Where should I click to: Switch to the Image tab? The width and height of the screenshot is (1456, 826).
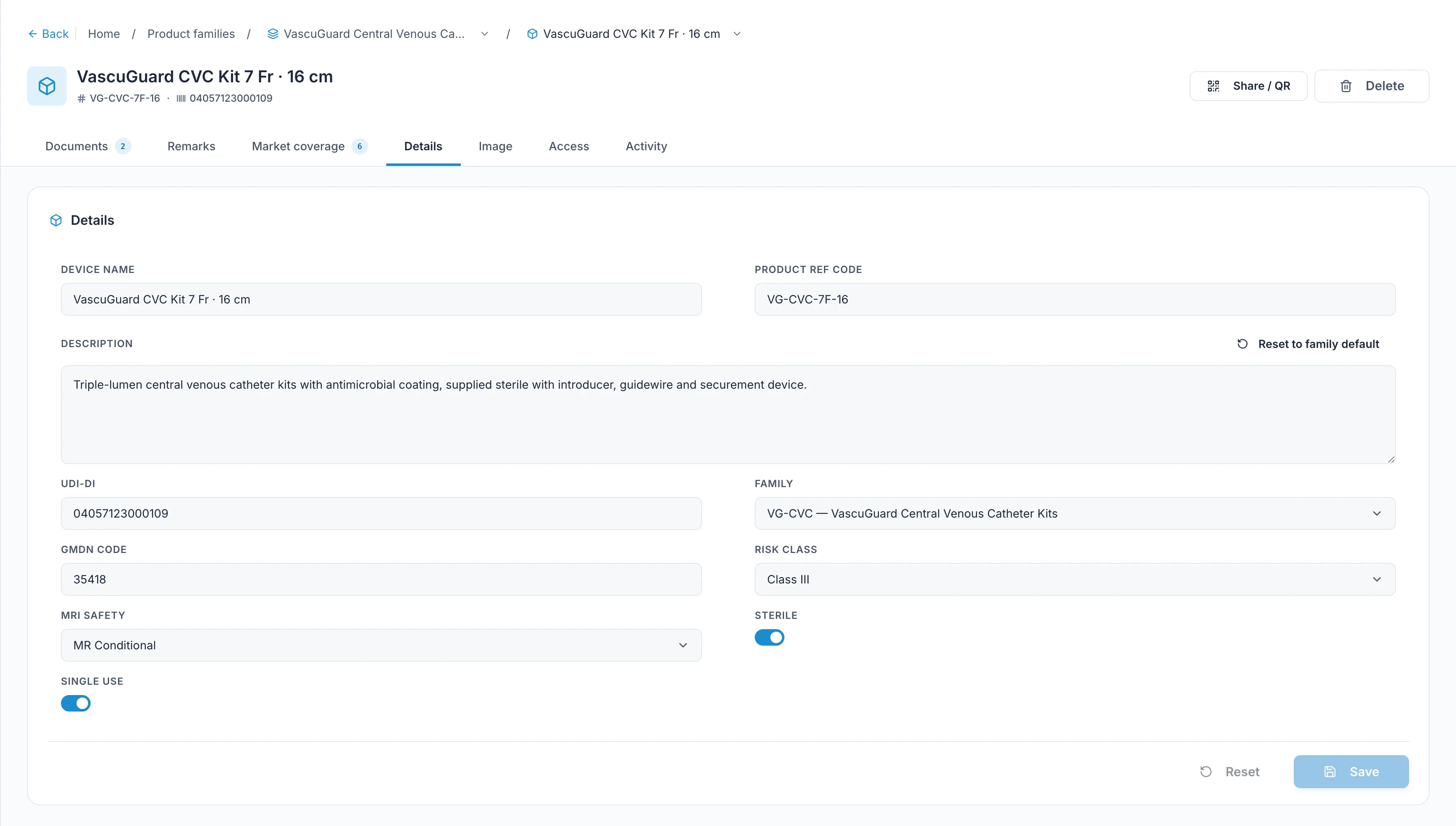click(495, 146)
